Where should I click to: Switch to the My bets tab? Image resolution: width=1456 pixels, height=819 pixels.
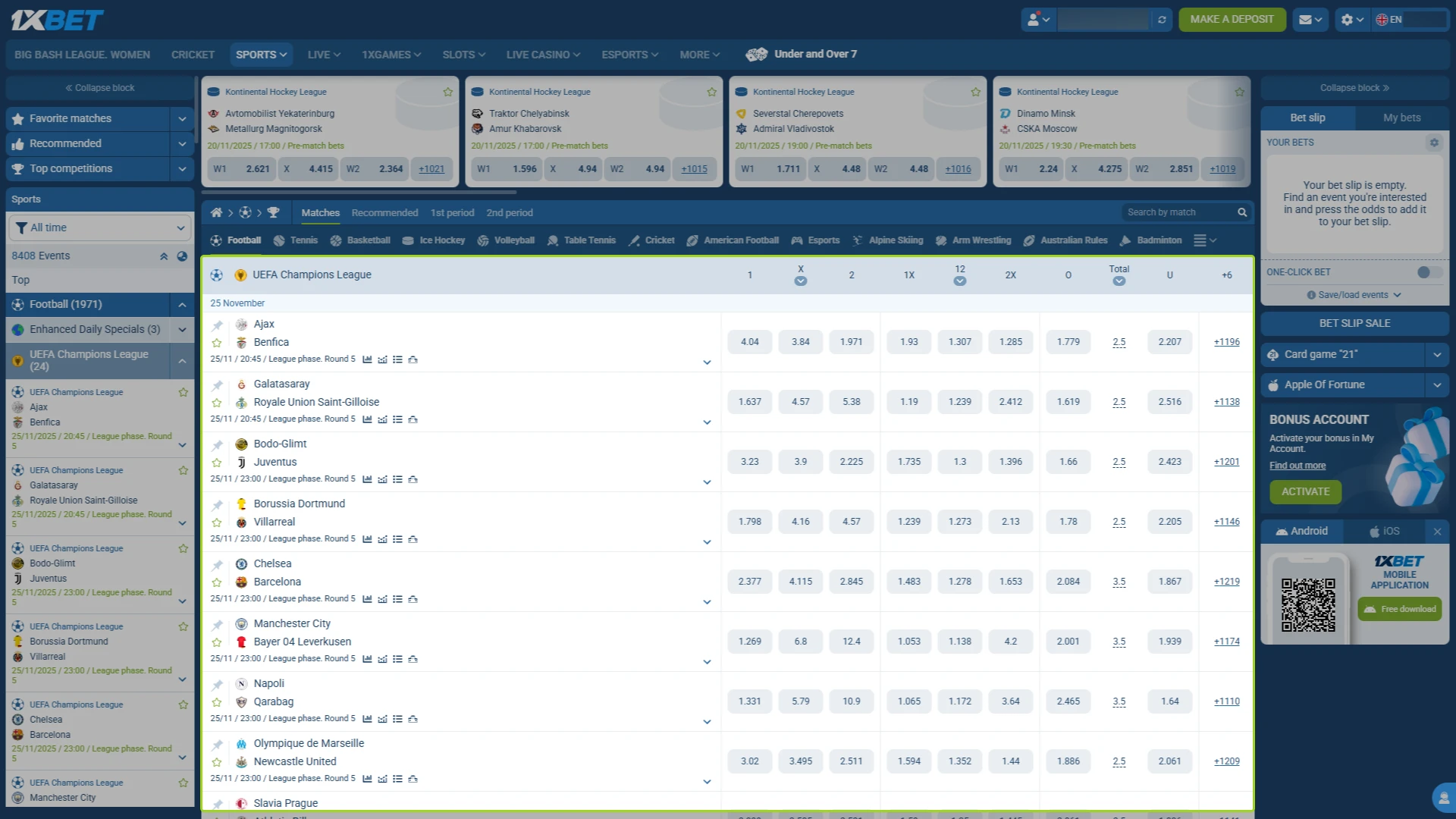[1401, 118]
